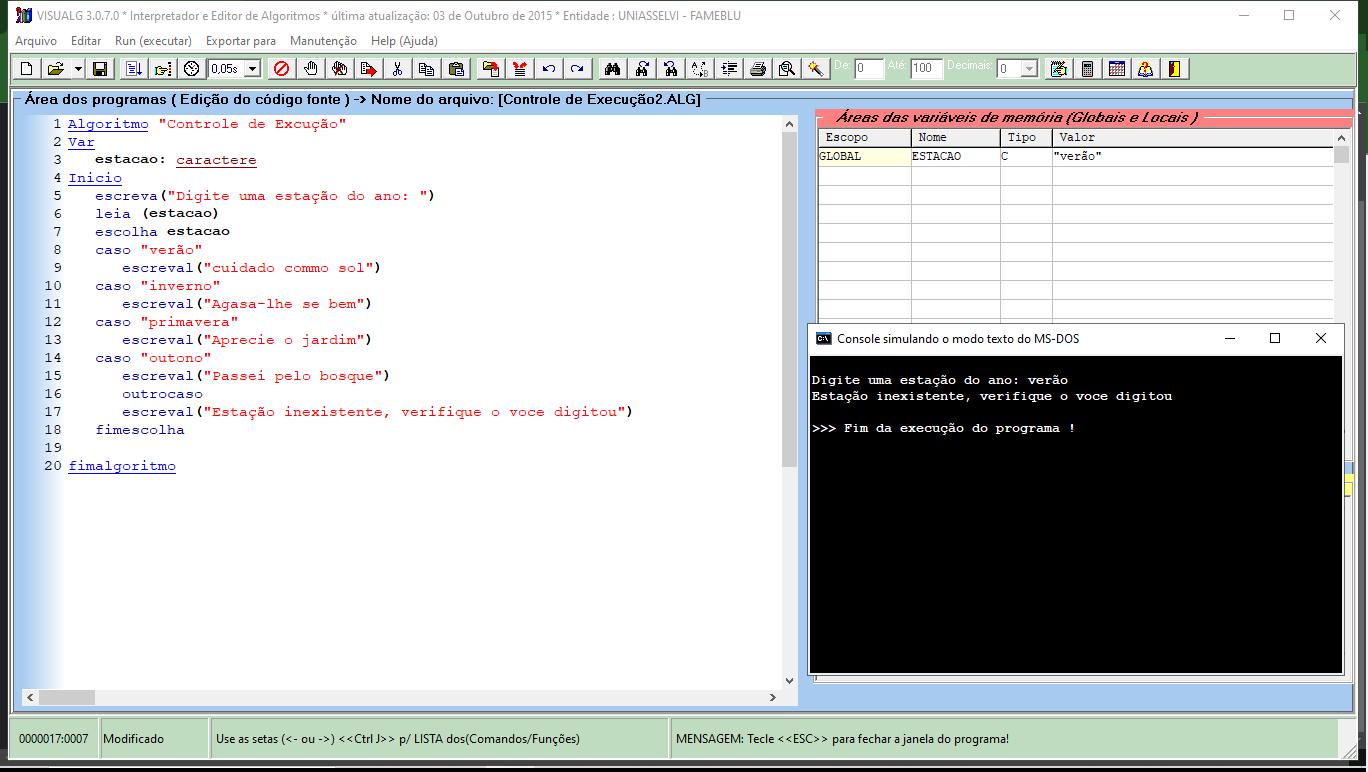Open print preview magnifier icon
Viewport: 1368px width, 772px height.
point(787,69)
